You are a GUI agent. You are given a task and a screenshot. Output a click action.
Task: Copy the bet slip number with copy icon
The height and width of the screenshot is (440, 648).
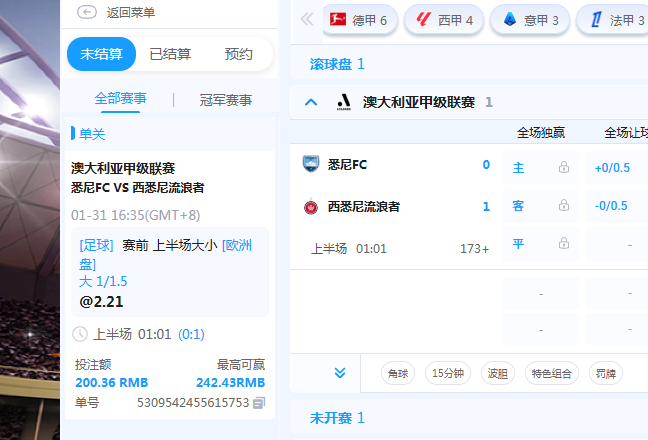(x=259, y=403)
